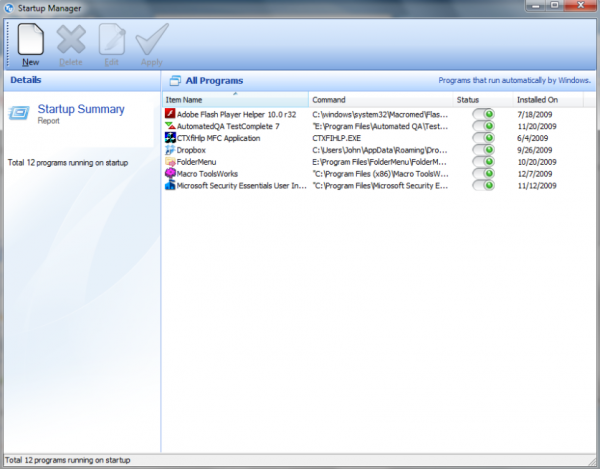This screenshot has height=469, width=600.
Task: Select the Dropbox item name
Action: (191, 150)
